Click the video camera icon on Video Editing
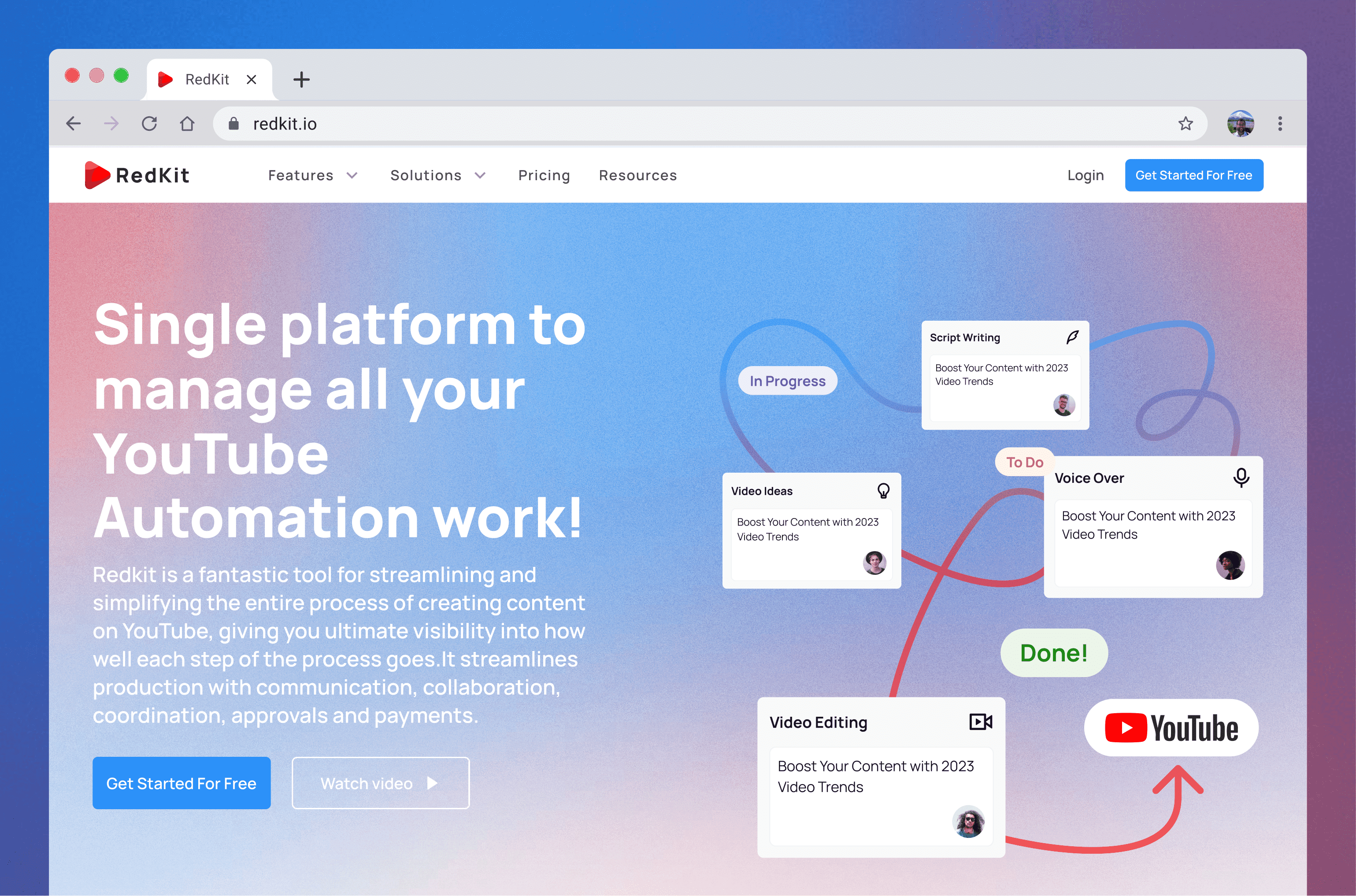The width and height of the screenshot is (1356, 896). click(981, 722)
